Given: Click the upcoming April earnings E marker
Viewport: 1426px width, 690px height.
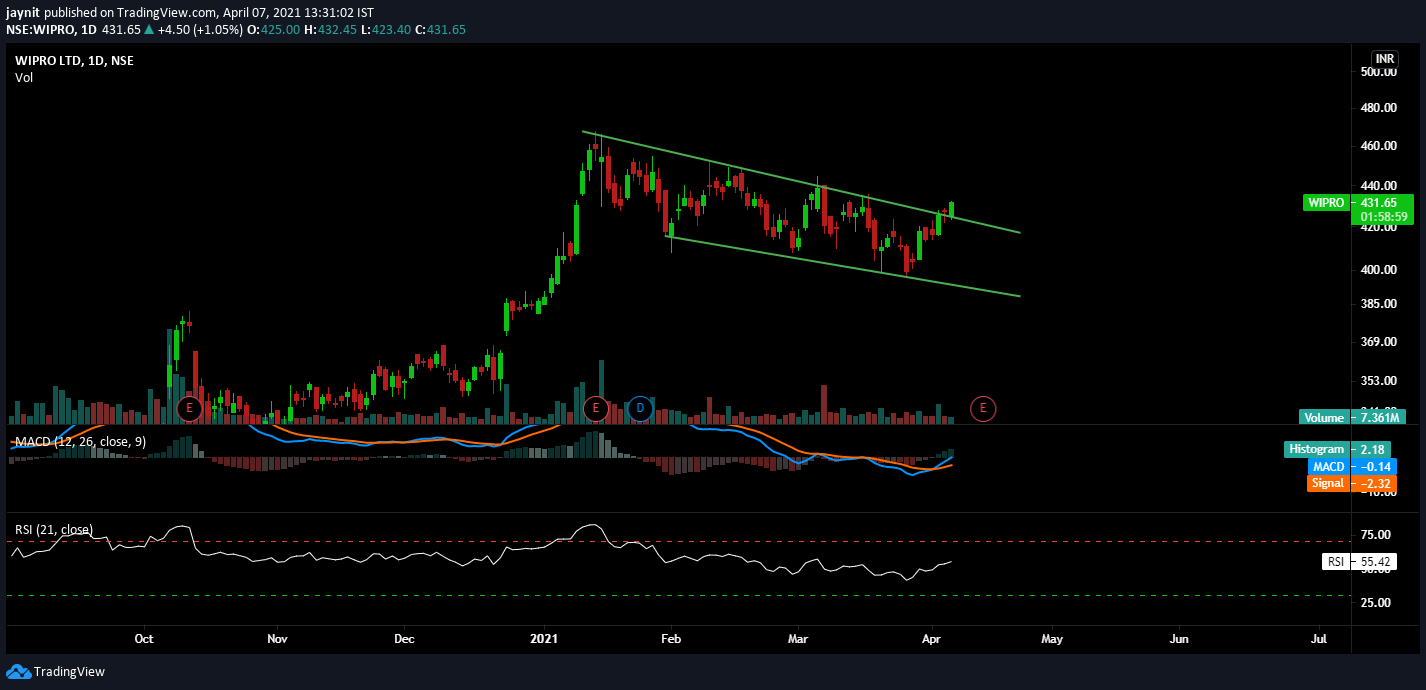Looking at the screenshot, I should click(x=983, y=408).
